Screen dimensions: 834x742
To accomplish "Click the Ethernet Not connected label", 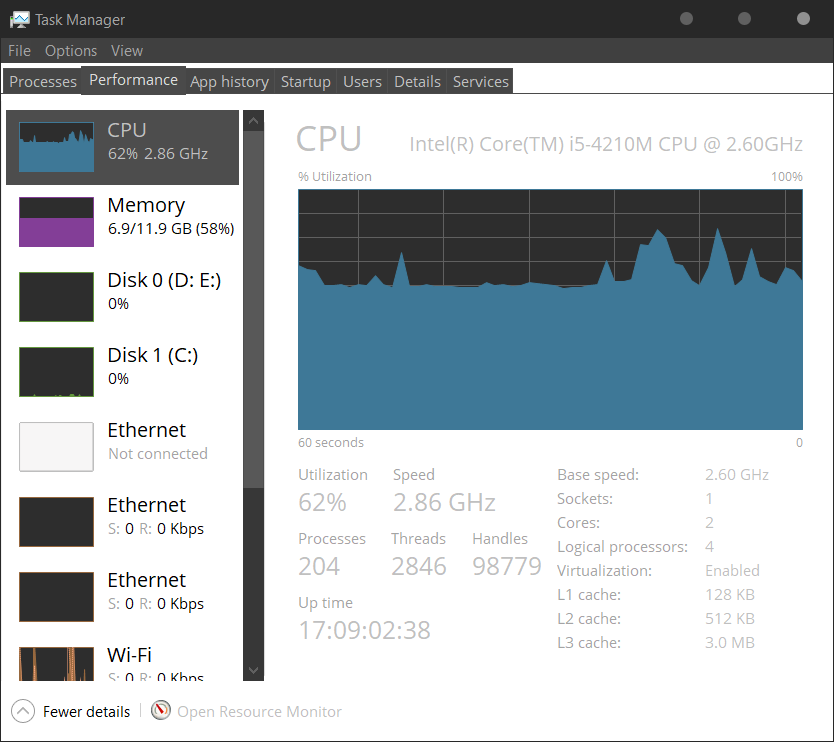I will (x=157, y=441).
